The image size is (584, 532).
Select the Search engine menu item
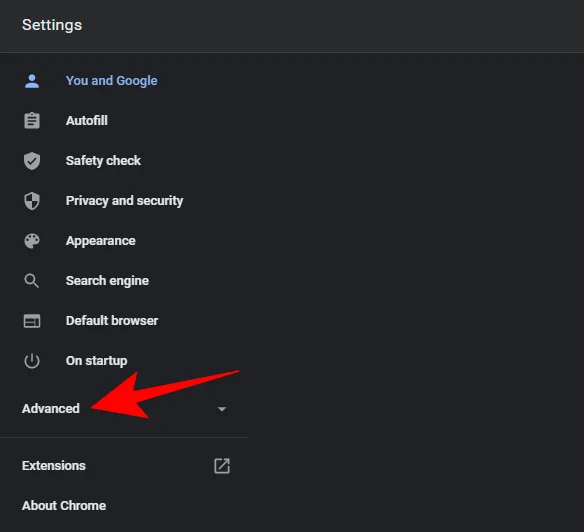tap(107, 281)
